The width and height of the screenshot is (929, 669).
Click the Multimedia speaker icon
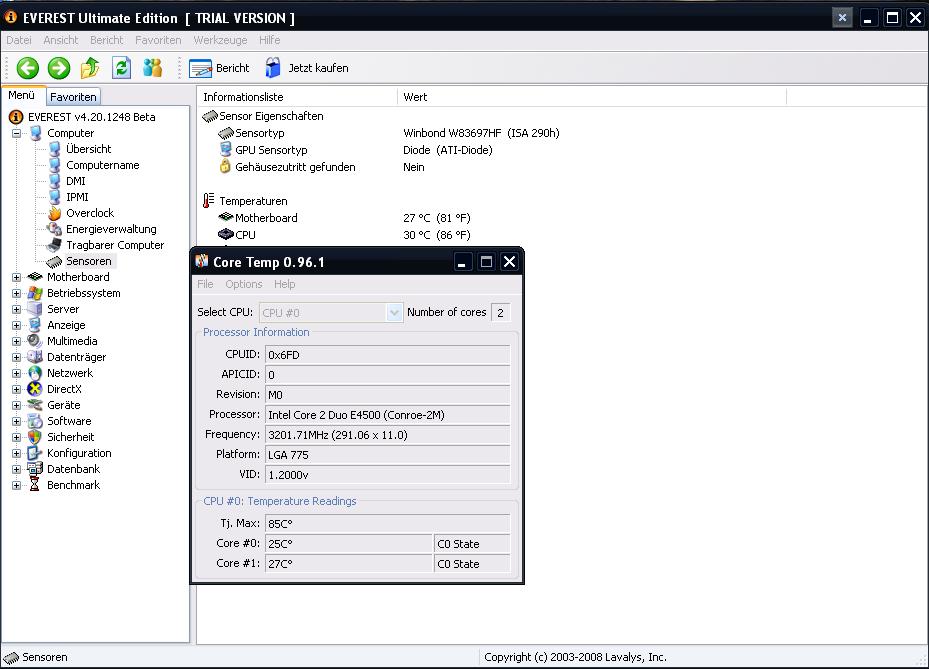35,341
